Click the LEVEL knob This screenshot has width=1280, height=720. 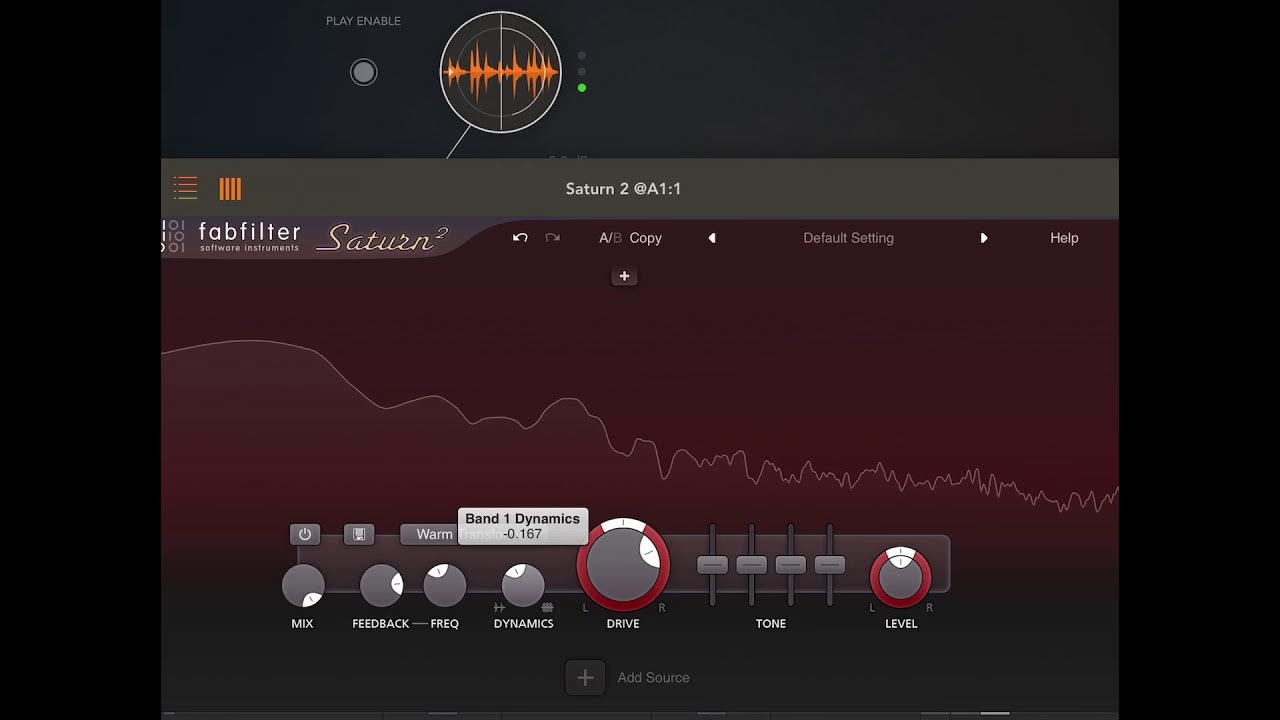click(x=901, y=577)
